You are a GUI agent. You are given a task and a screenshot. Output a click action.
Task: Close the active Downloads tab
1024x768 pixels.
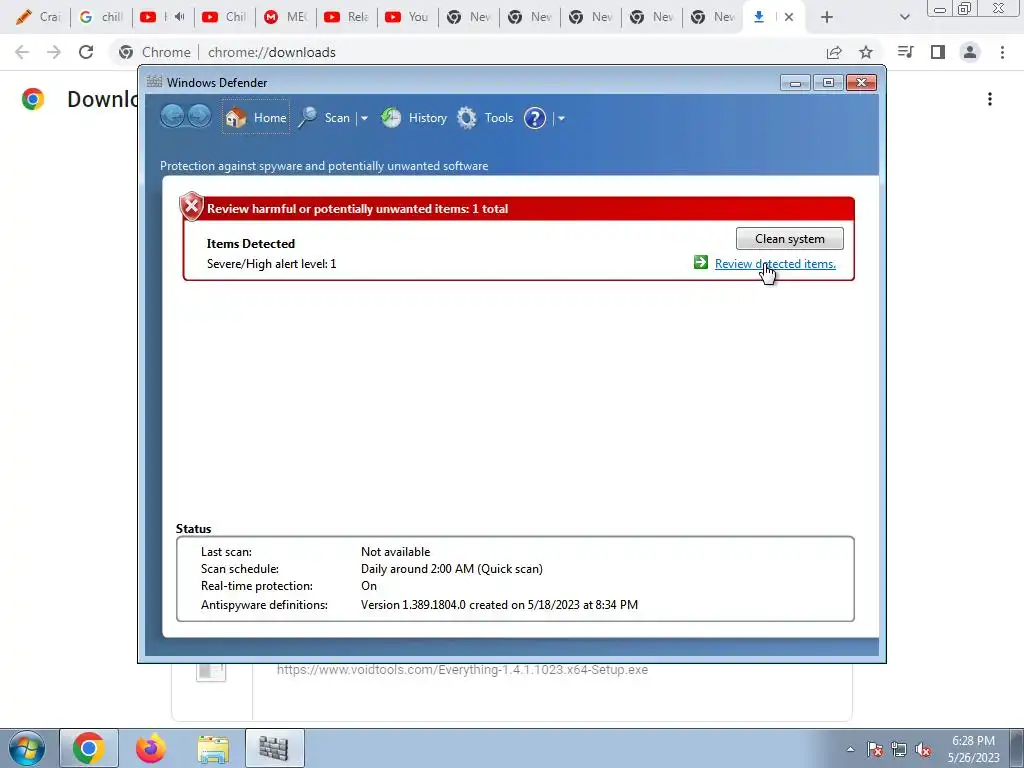coord(789,17)
